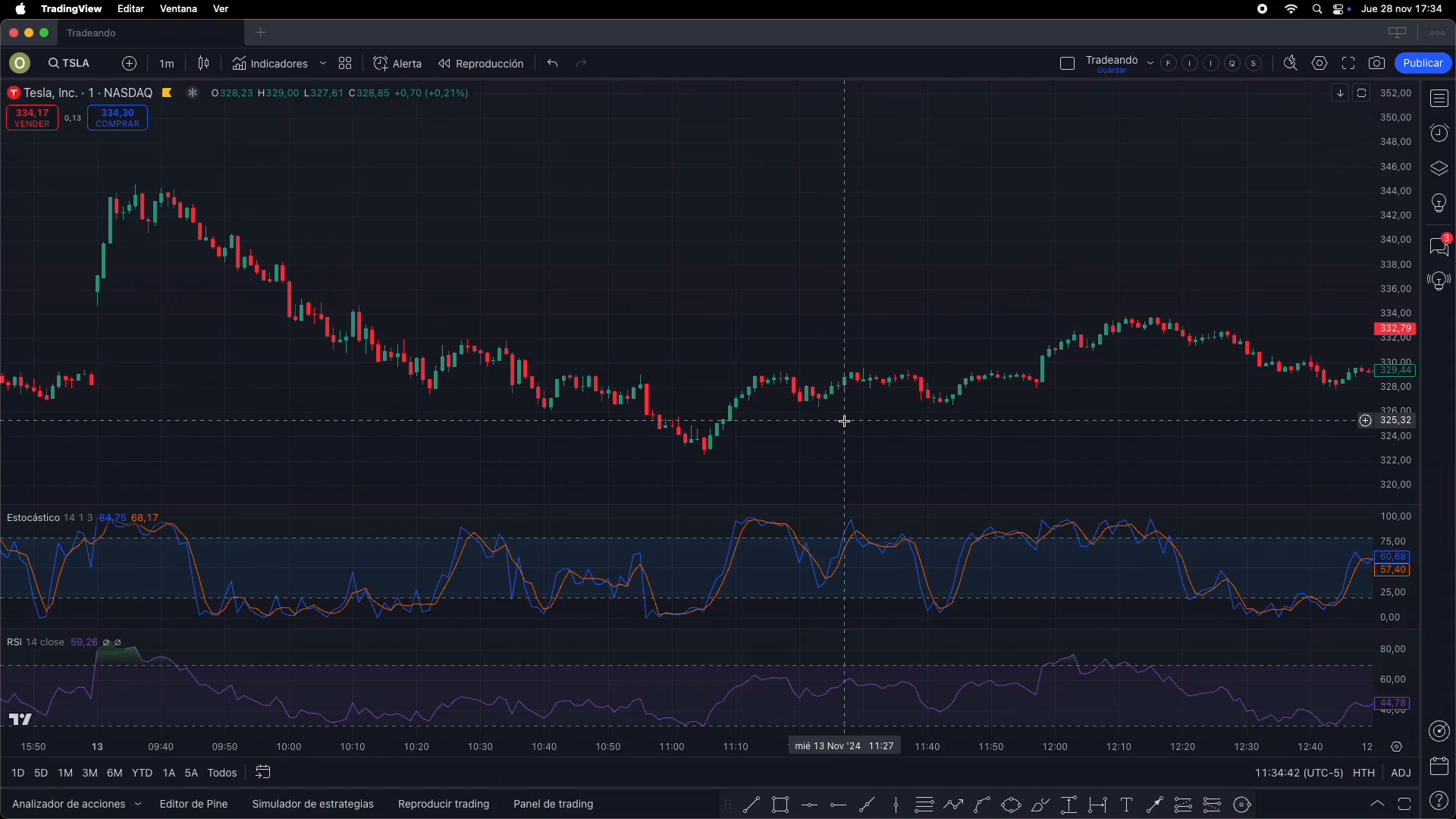Toggle auto-fit refresh button on price scale
The height and width of the screenshot is (819, 1456).
(1362, 93)
